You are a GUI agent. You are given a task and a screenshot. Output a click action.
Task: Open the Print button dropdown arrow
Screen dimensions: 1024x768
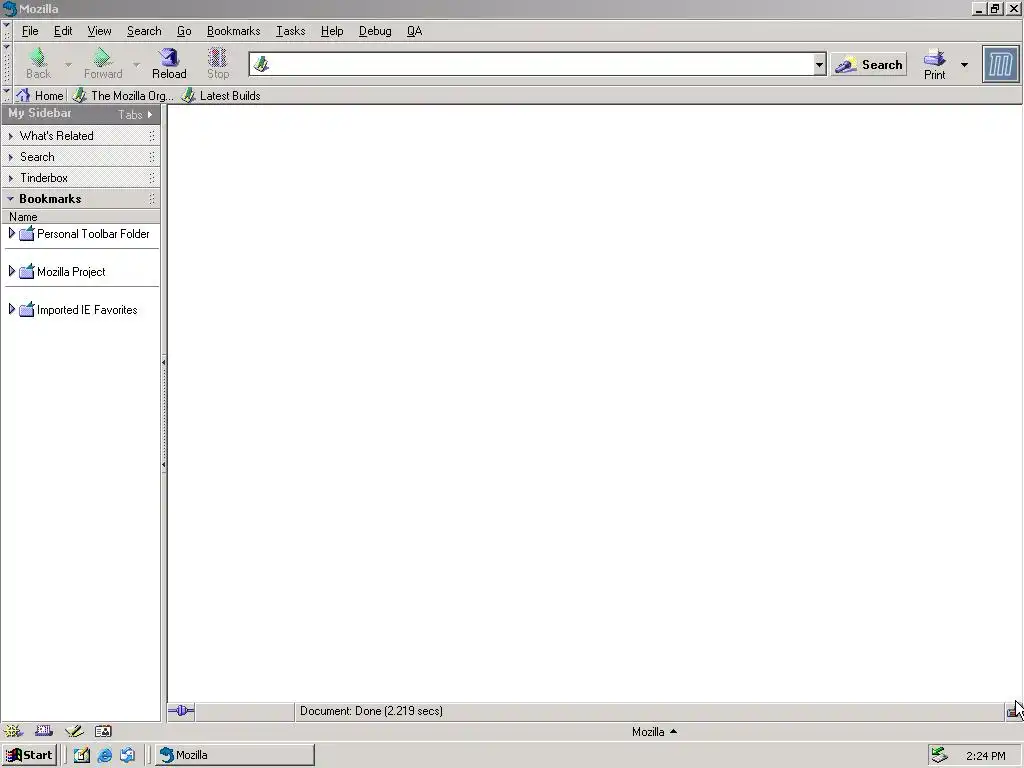[x=964, y=65]
